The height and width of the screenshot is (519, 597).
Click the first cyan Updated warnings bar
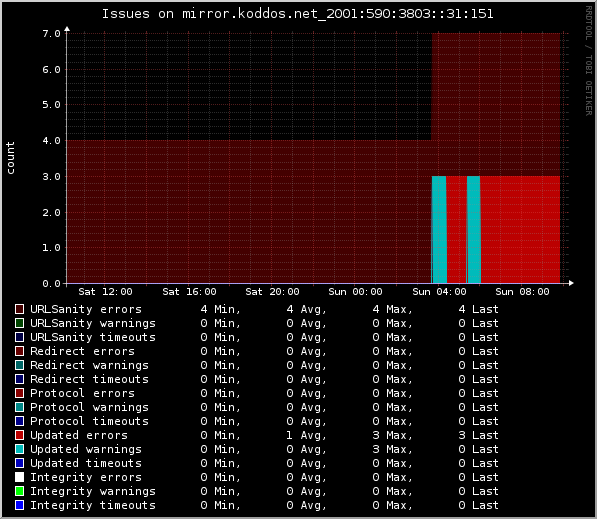point(439,230)
